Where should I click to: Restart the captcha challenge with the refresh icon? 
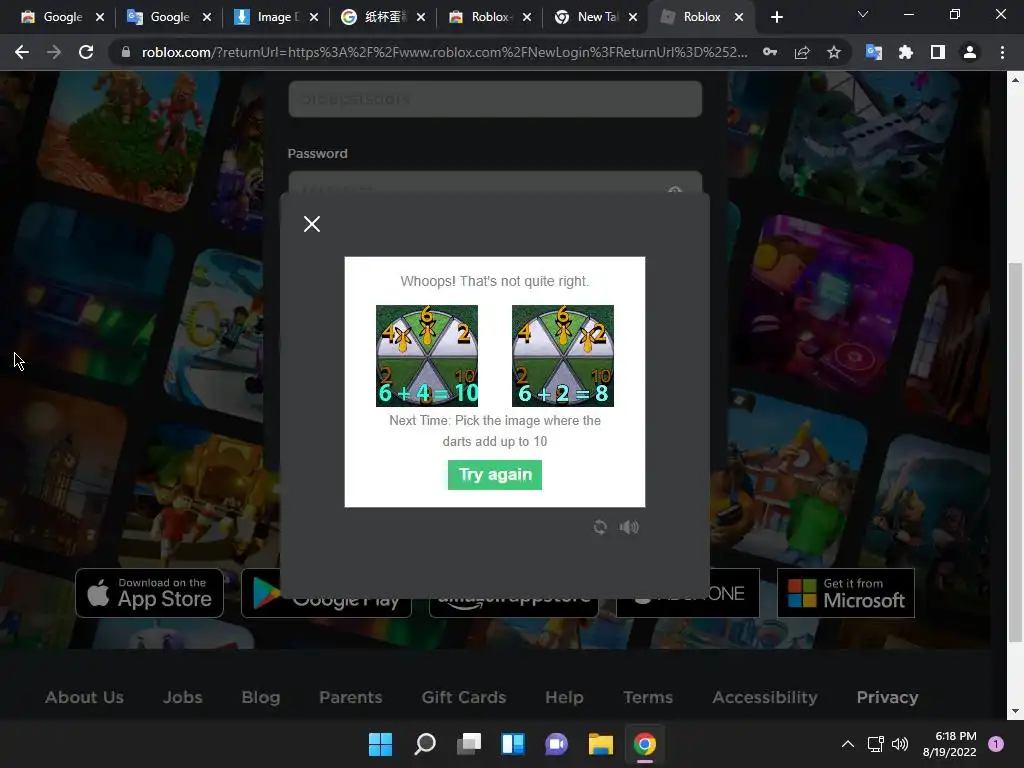coord(600,527)
